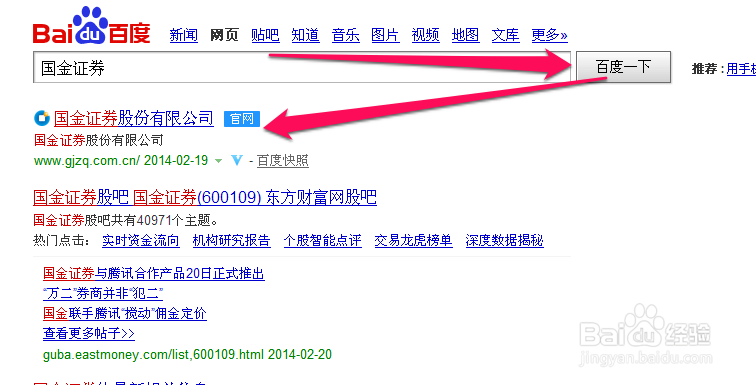Click the blue V verification icon
756x385 pixels.
237,160
